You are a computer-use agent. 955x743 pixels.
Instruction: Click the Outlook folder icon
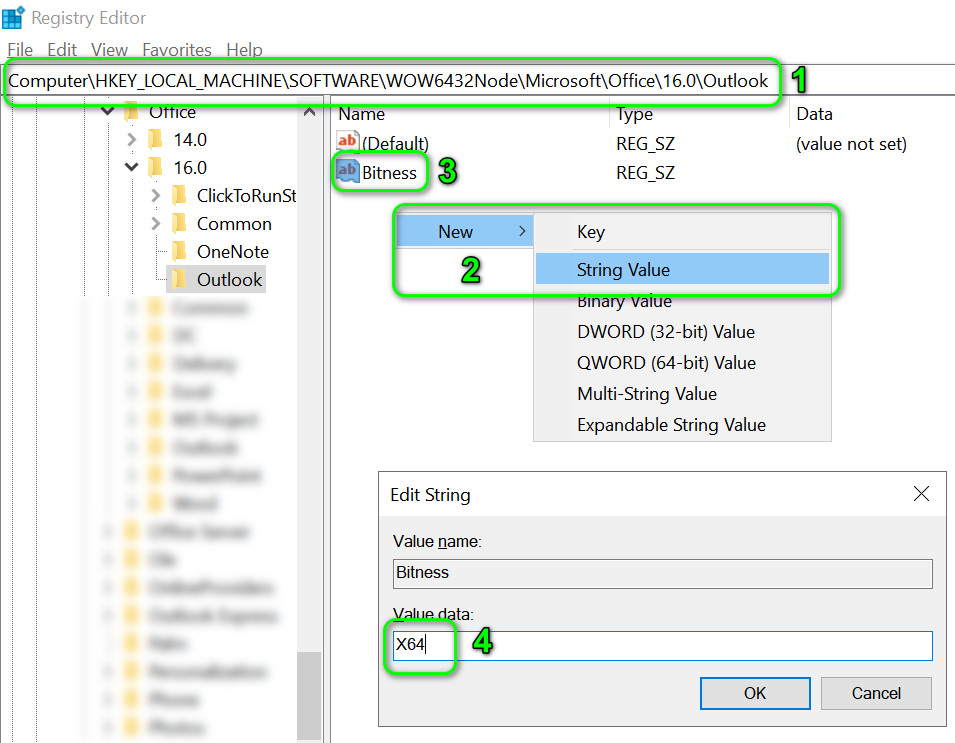[180, 279]
